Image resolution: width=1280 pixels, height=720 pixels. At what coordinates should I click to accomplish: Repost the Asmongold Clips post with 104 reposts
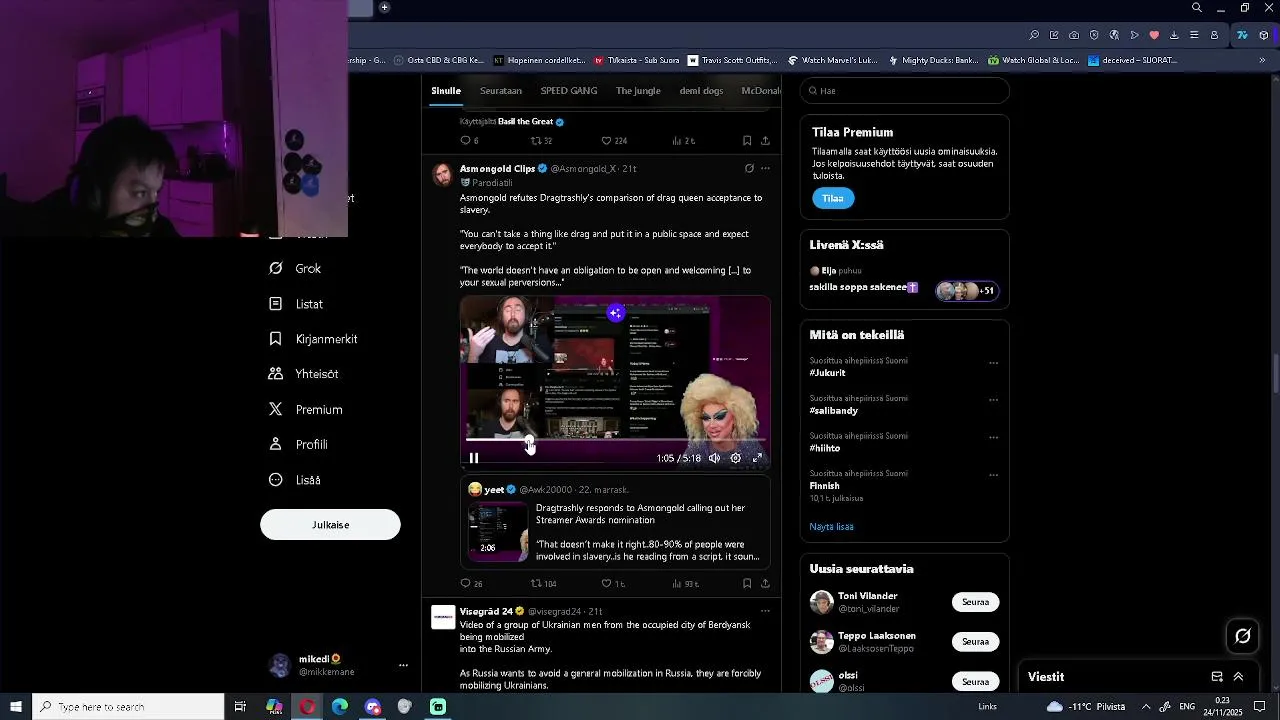click(x=543, y=583)
